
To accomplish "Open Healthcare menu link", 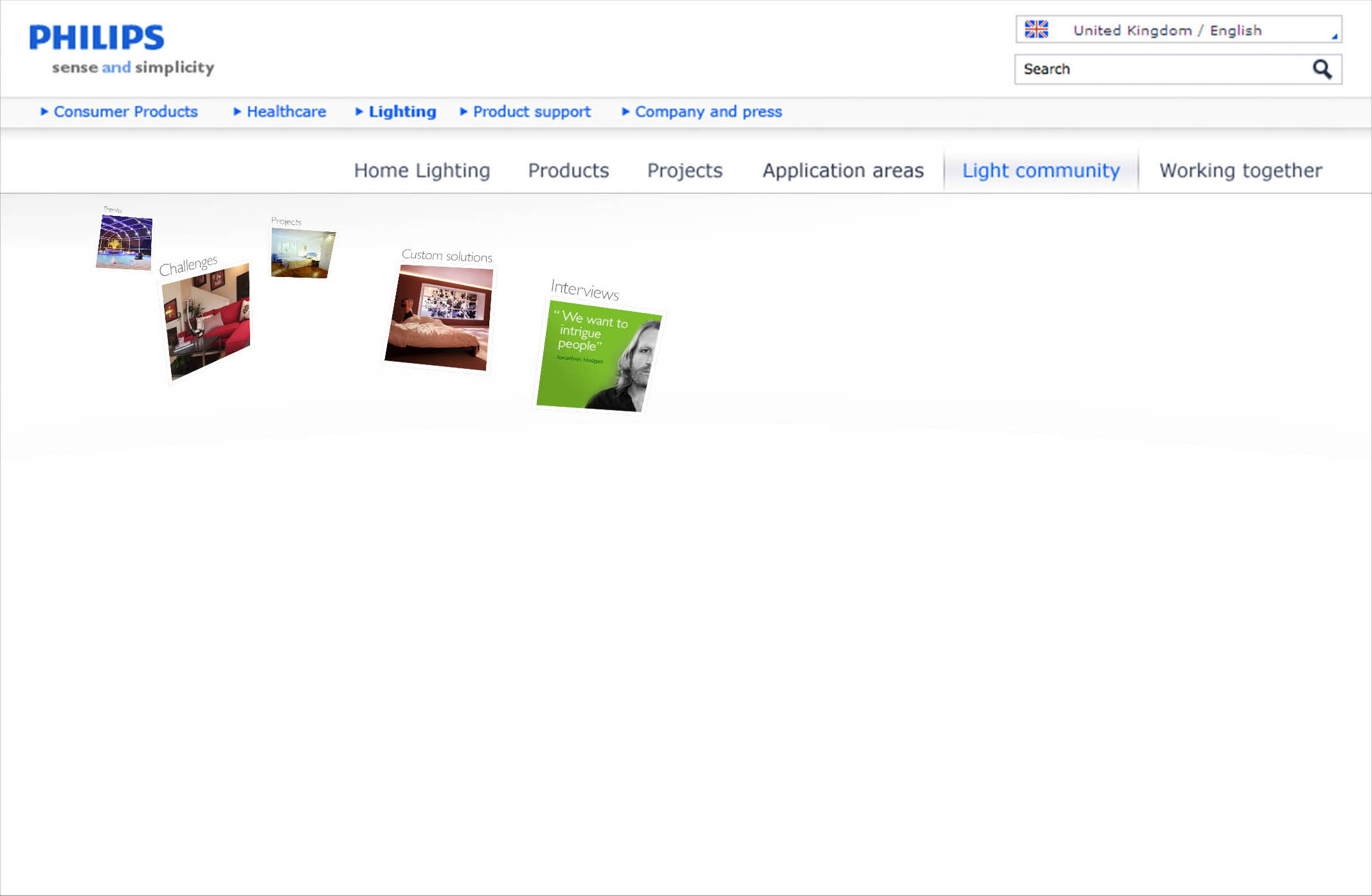I will (x=286, y=112).
